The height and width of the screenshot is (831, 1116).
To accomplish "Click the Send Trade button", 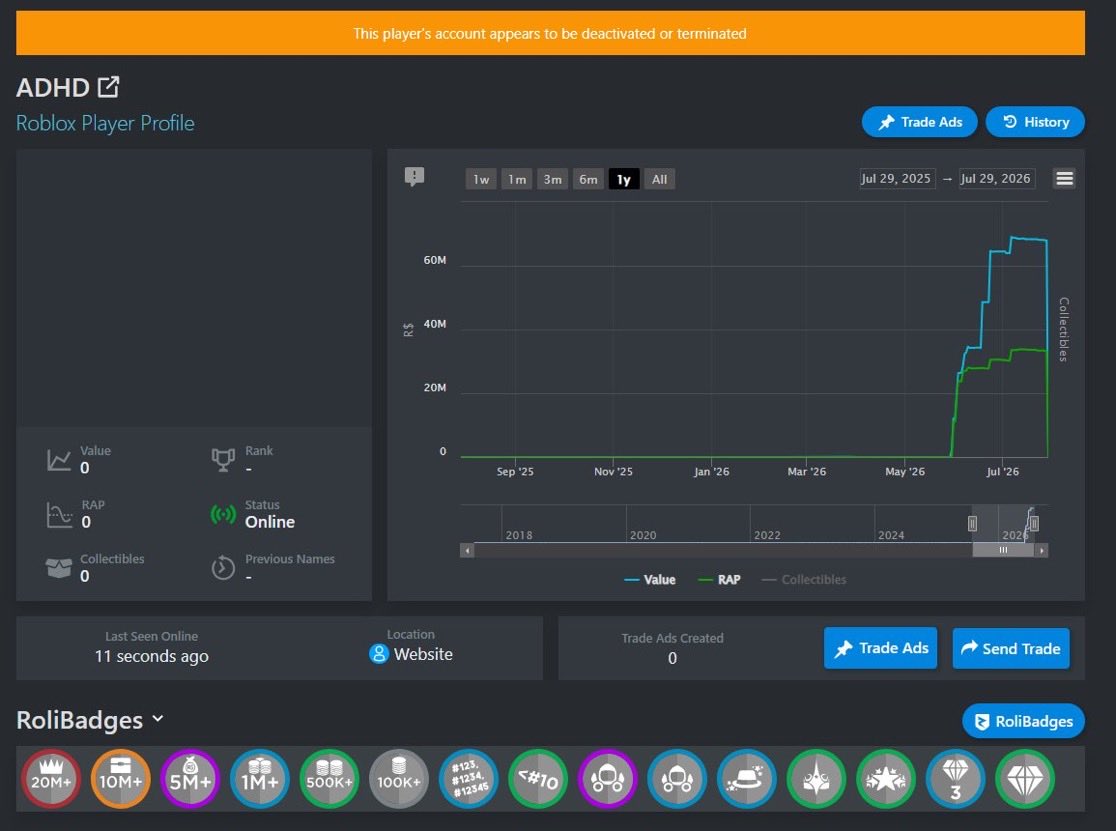I will [x=1011, y=648].
